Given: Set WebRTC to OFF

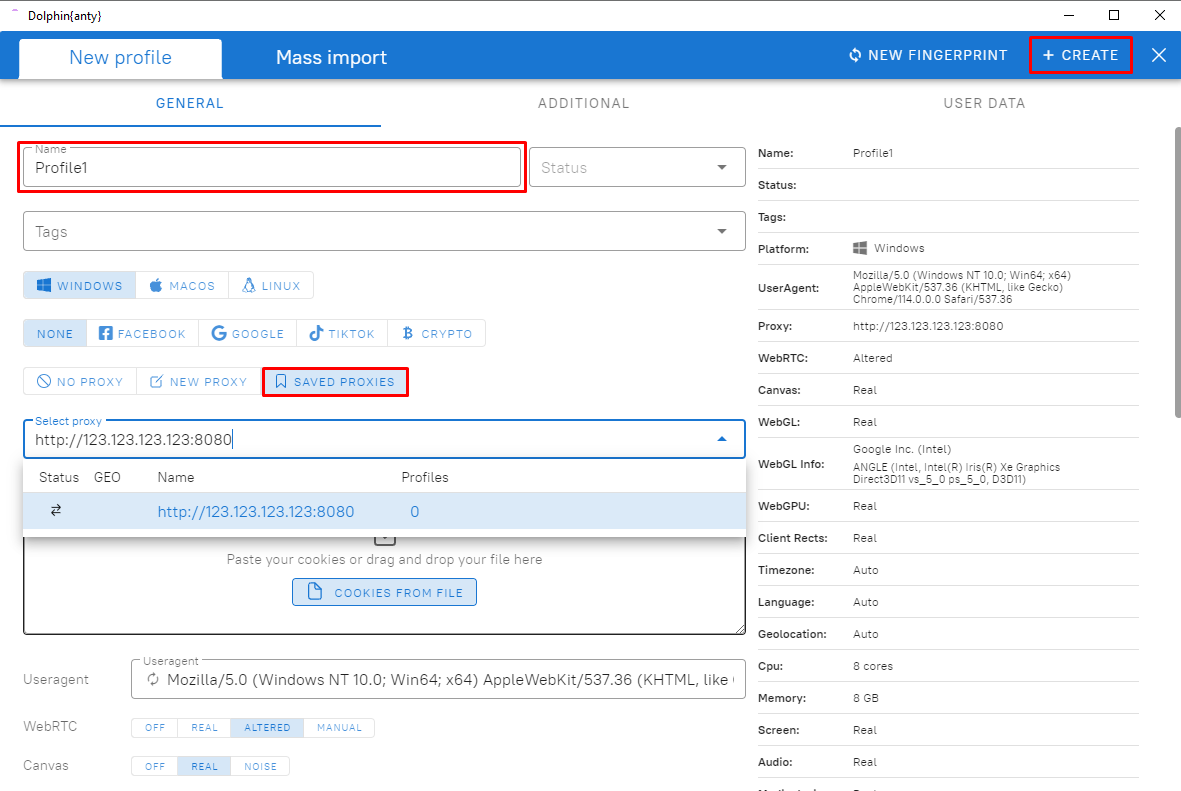Looking at the screenshot, I should click(x=154, y=728).
